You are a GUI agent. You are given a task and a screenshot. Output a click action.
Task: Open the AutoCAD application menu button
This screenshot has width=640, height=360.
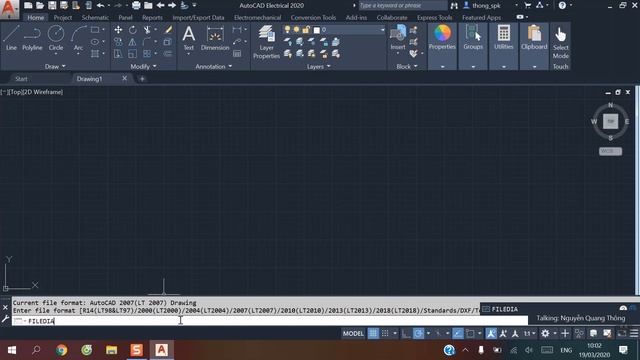tap(9, 9)
